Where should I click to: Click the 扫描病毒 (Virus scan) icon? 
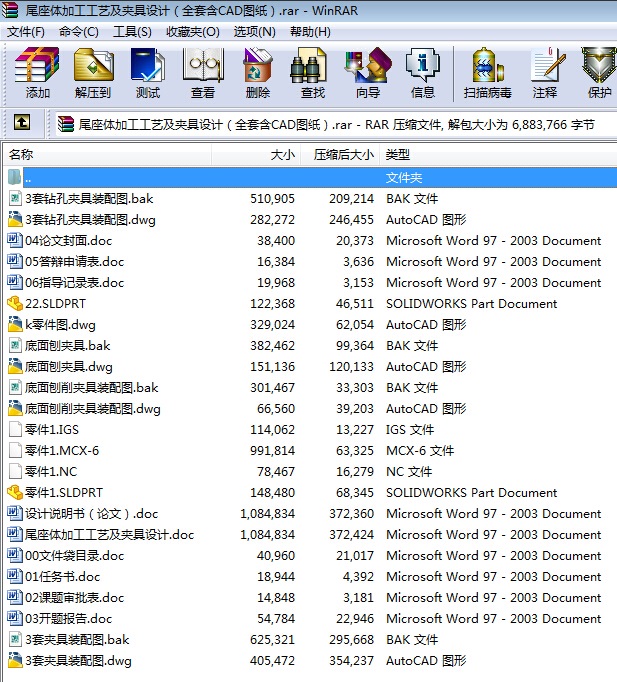click(487, 65)
